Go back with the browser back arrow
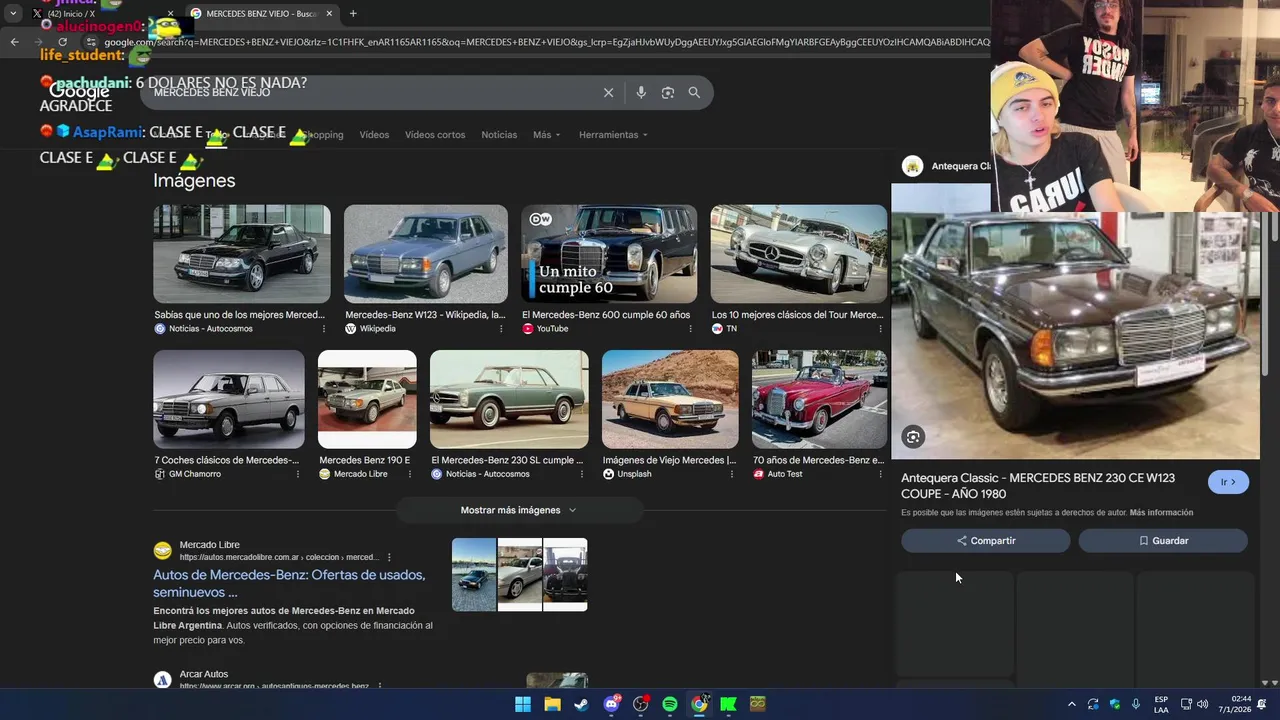 (14, 42)
